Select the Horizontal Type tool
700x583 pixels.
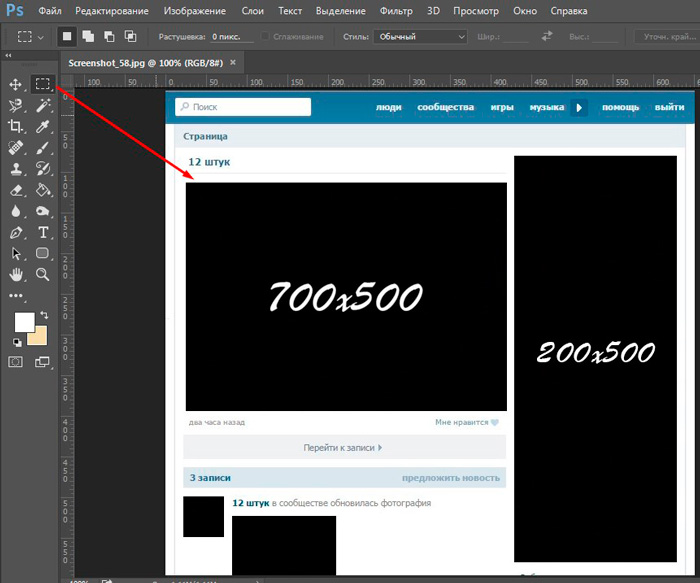(43, 233)
